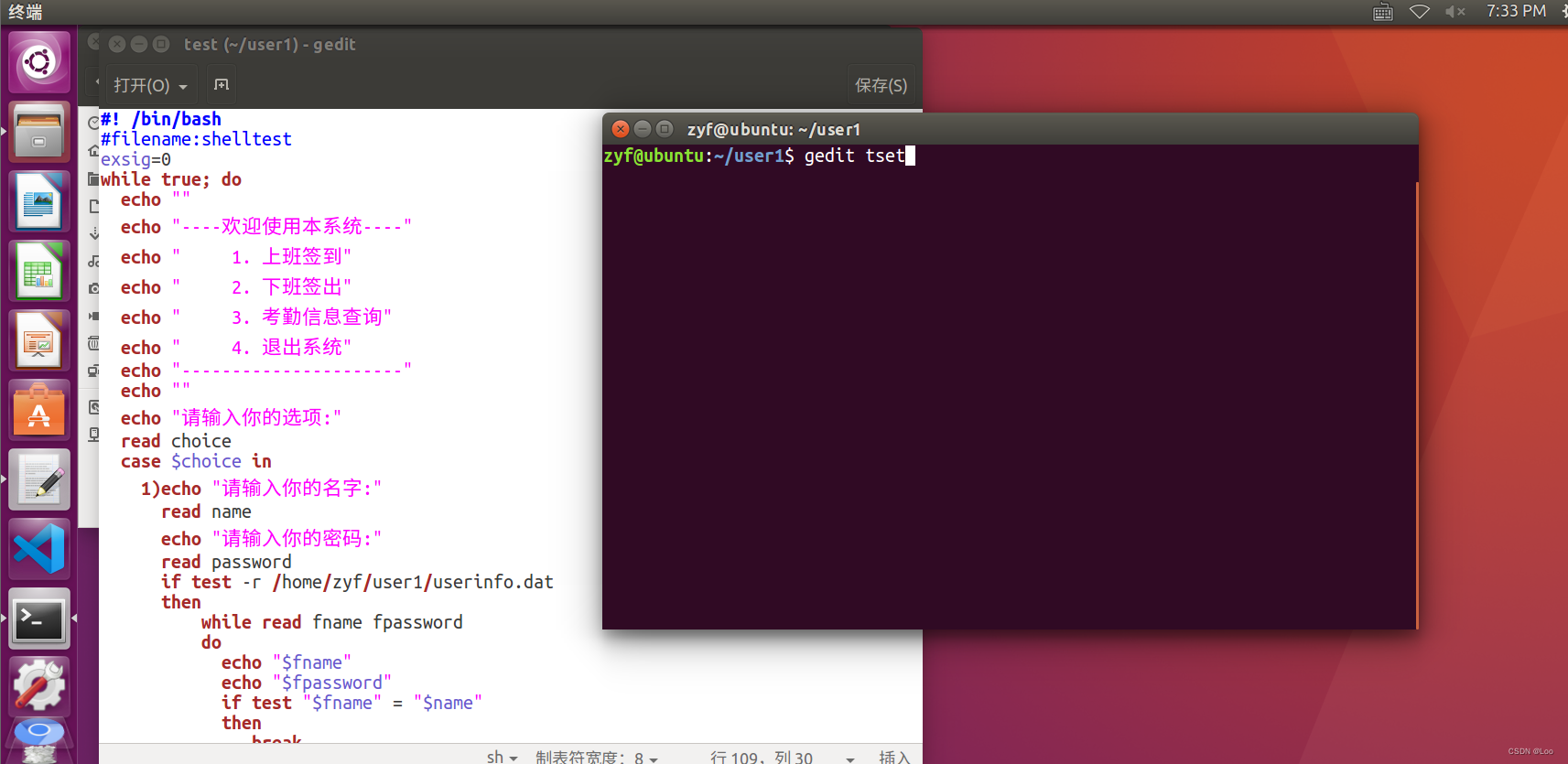This screenshot has height=764, width=1568.
Task: Open the 终端 application menu in the top bar
Action: point(26,12)
